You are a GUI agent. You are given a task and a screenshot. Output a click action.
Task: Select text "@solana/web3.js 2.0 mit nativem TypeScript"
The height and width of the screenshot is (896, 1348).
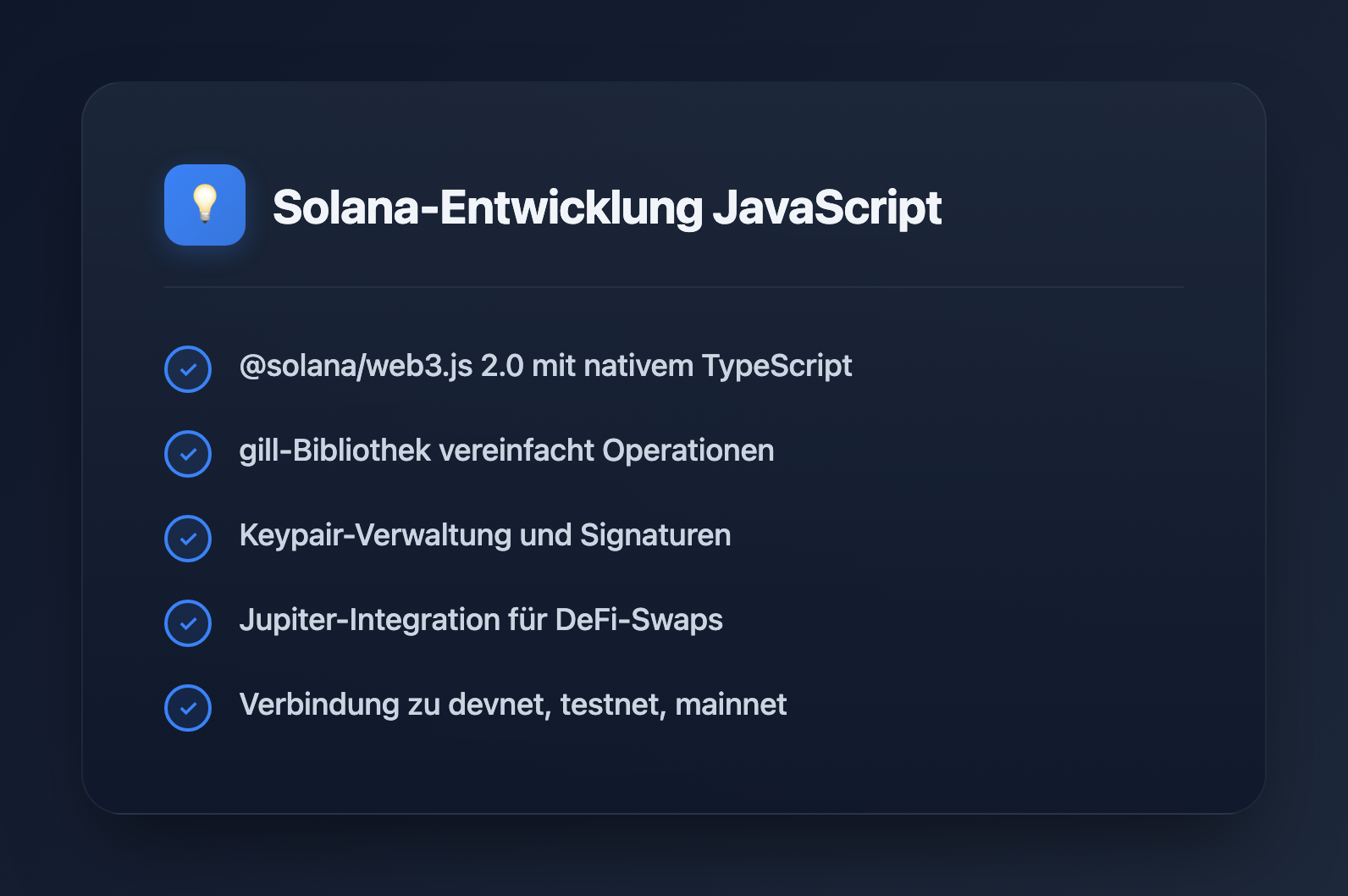click(545, 366)
